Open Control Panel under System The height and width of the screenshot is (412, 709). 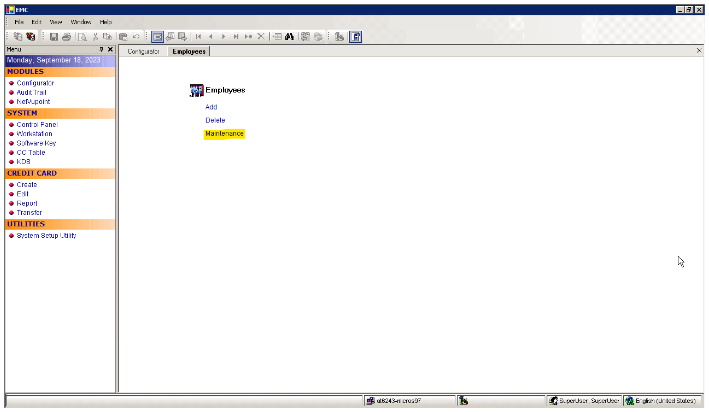pyautogui.click(x=37, y=124)
